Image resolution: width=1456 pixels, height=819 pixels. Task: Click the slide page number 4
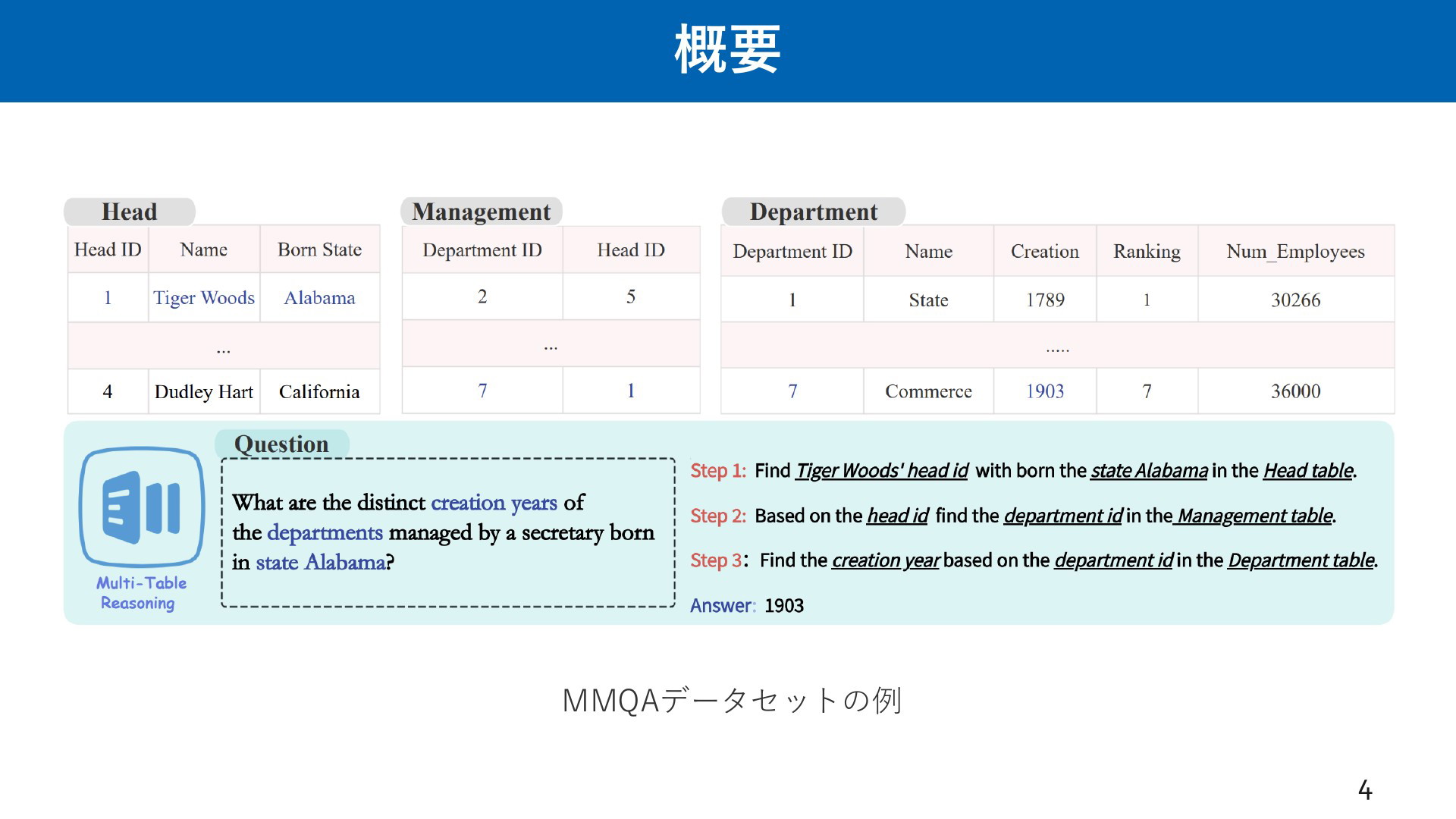[x=1365, y=790]
